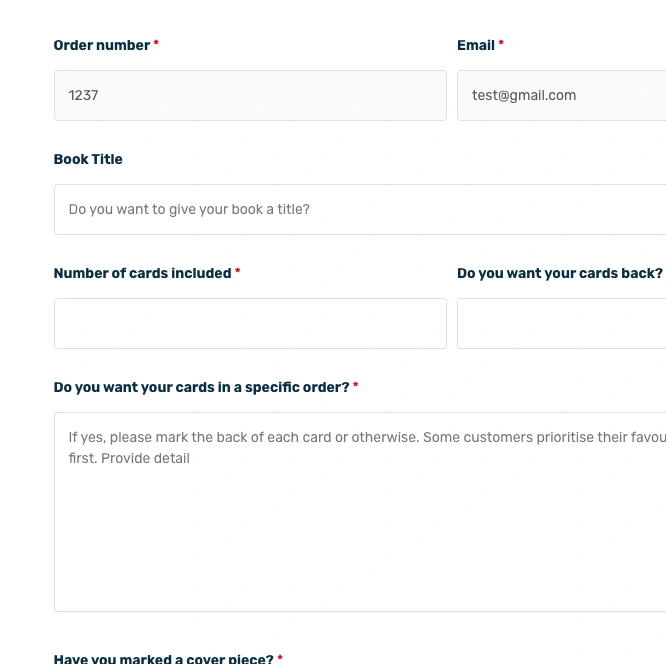Image resolution: width=666 pixels, height=664 pixels.
Task: Click into the Book Title text box
Action: click(x=360, y=209)
